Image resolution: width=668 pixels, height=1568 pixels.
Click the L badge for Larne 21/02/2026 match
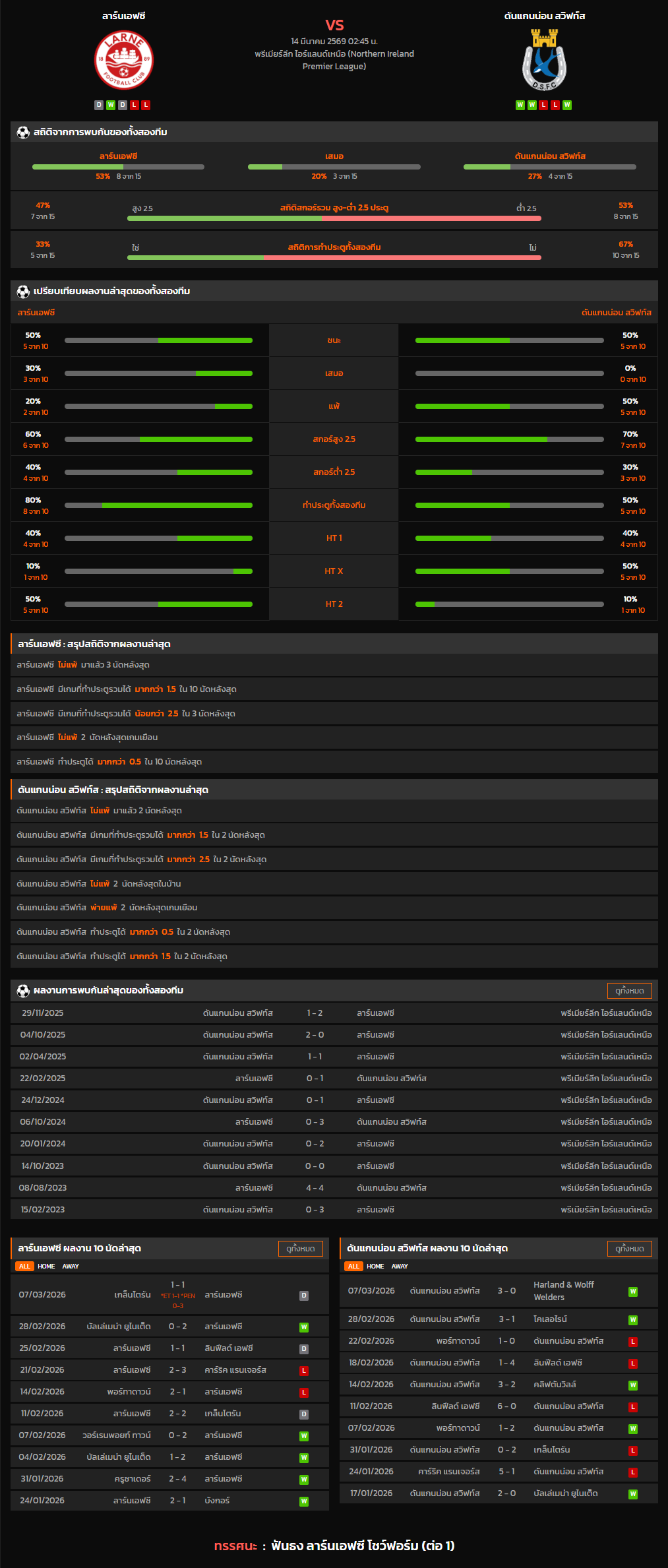click(x=304, y=1371)
